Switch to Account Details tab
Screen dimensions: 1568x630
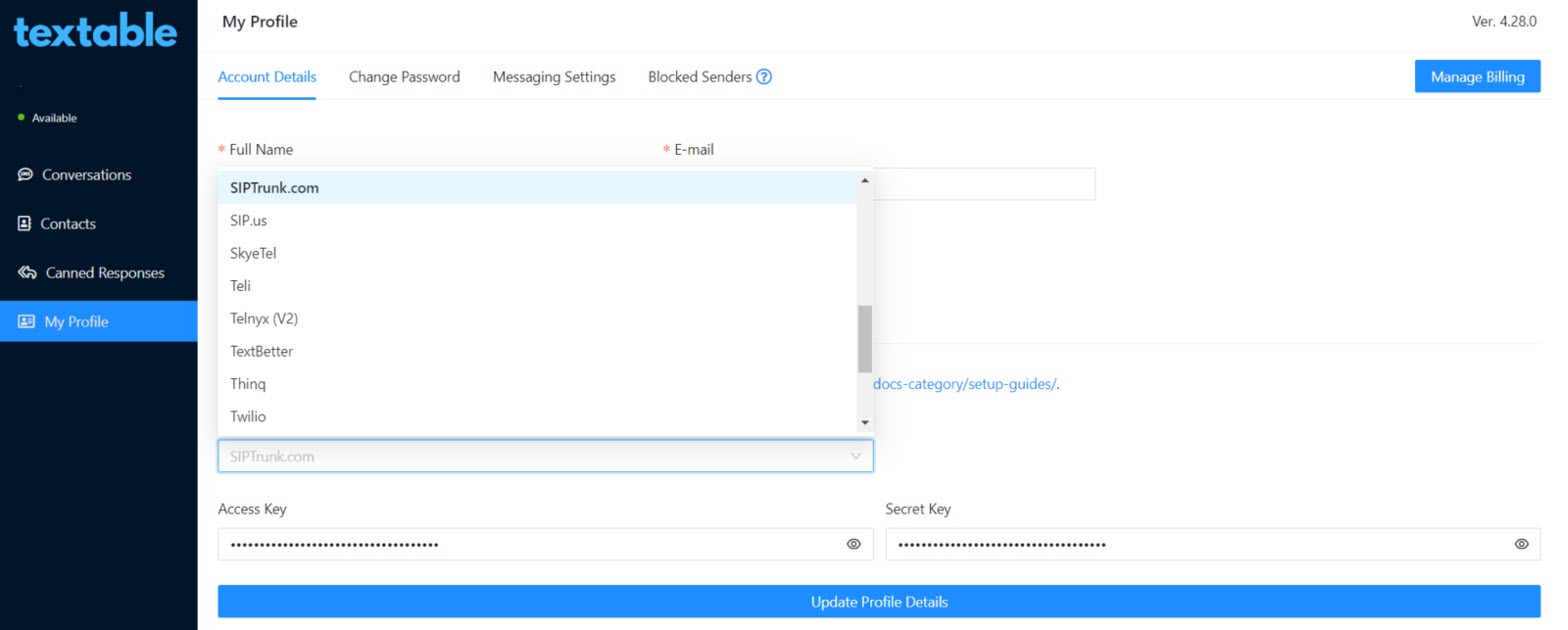[x=267, y=77]
